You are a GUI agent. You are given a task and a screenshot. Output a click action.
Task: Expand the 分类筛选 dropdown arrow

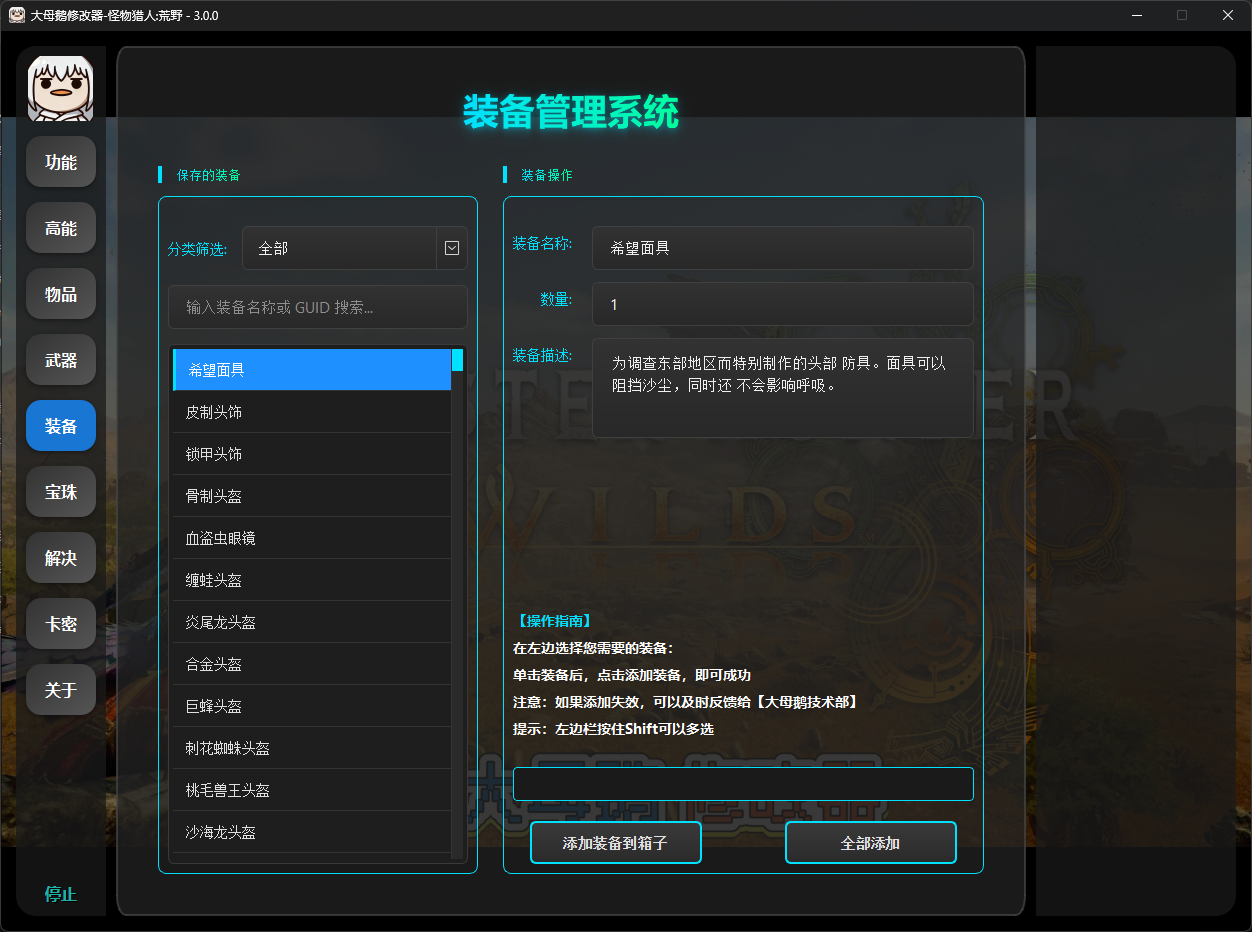pyautogui.click(x=452, y=248)
